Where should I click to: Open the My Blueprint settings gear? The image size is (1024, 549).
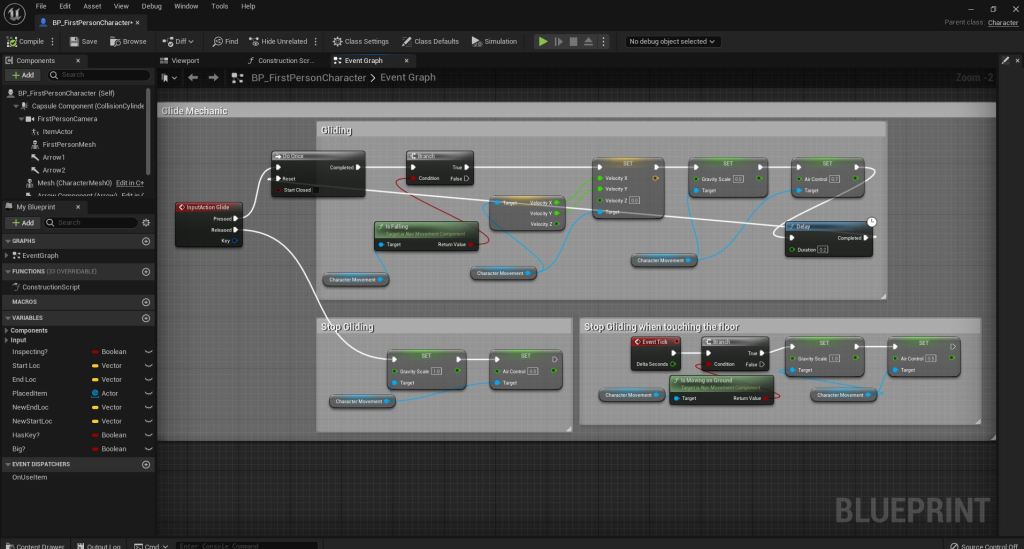click(146, 222)
